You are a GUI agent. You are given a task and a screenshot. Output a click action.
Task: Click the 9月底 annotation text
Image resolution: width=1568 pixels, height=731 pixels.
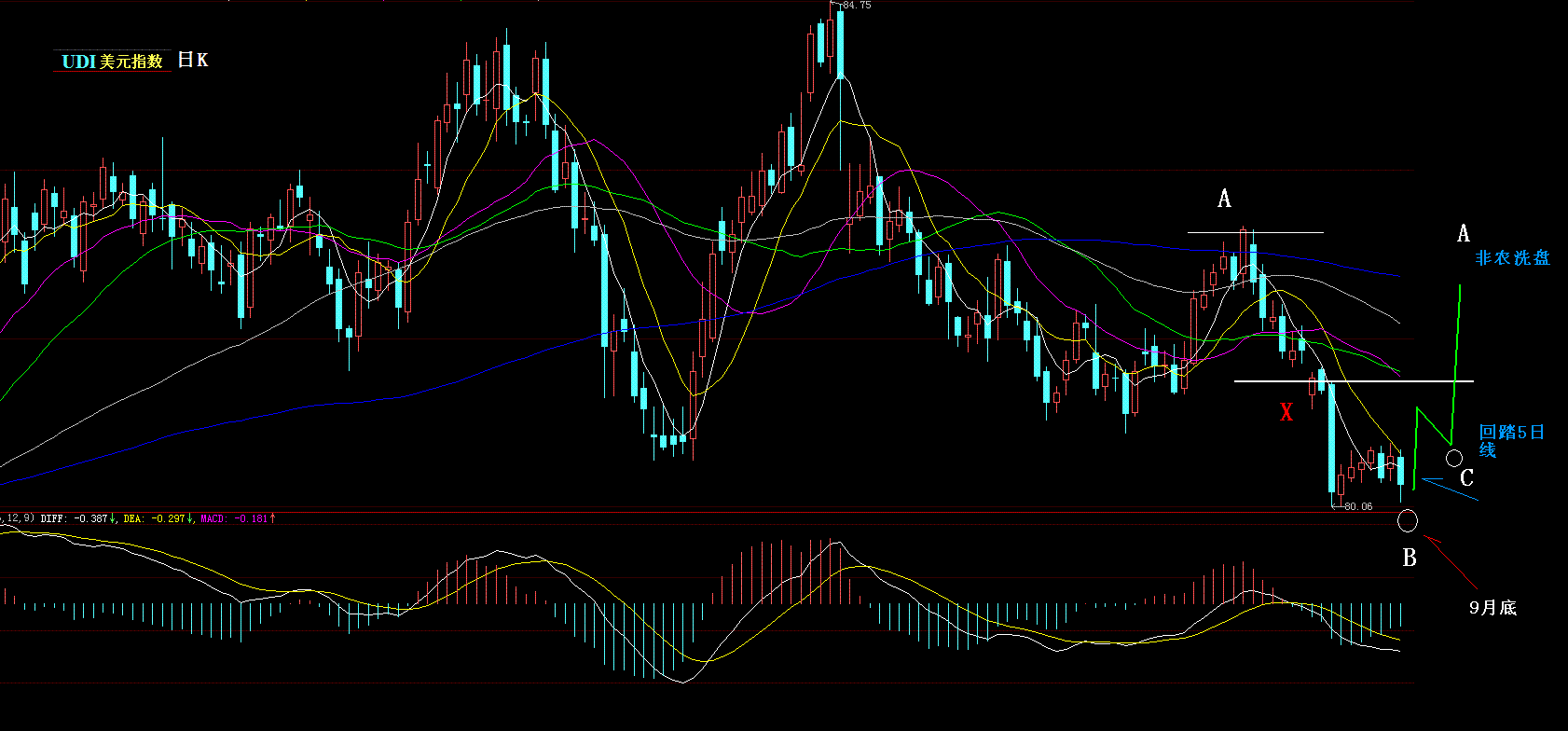[x=1492, y=608]
